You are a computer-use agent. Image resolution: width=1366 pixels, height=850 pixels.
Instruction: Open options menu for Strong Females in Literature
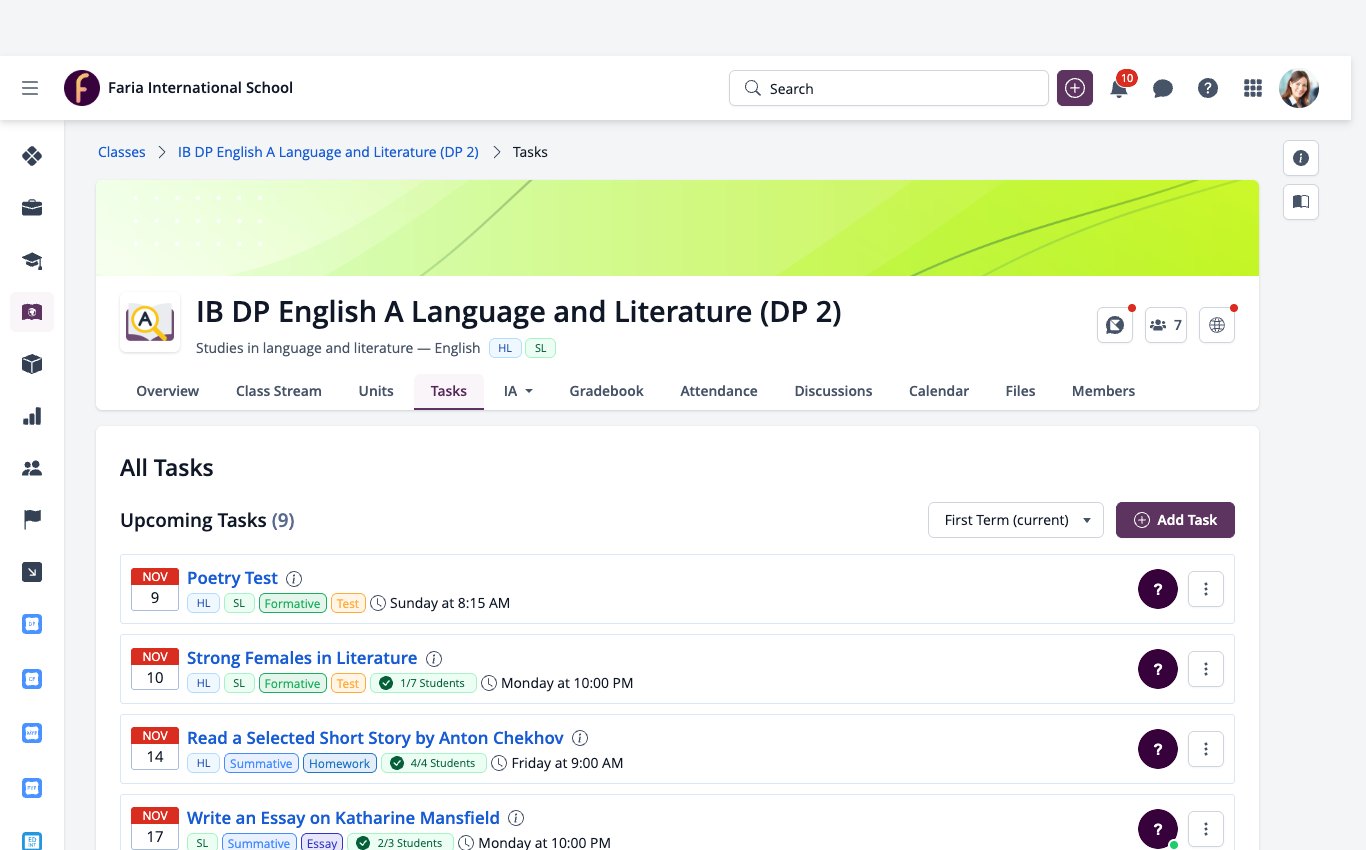1206,669
